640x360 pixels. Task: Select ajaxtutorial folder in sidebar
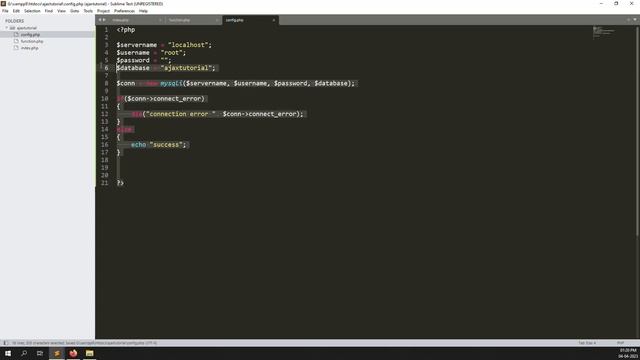(27, 28)
